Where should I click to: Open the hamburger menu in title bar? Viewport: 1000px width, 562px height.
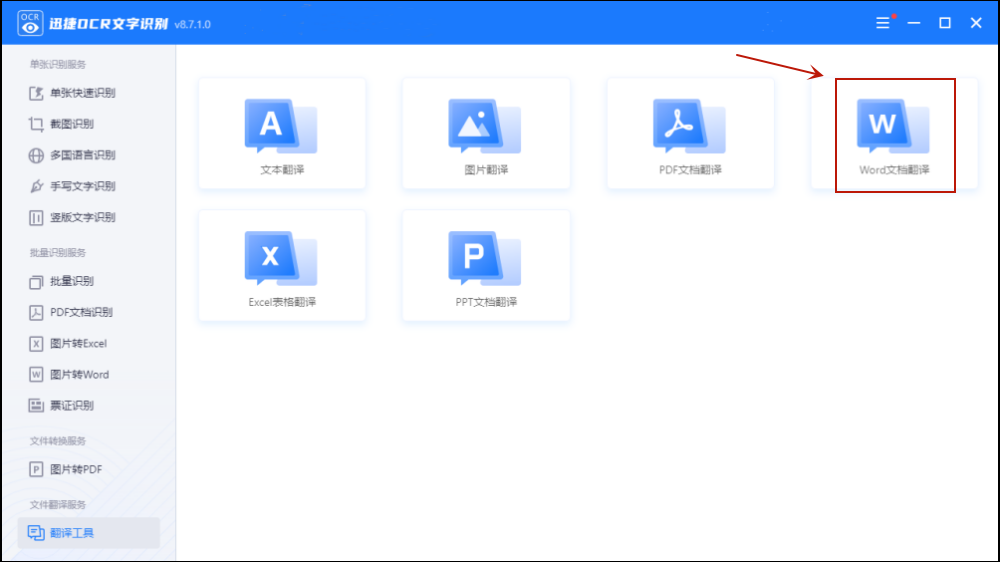pos(883,23)
